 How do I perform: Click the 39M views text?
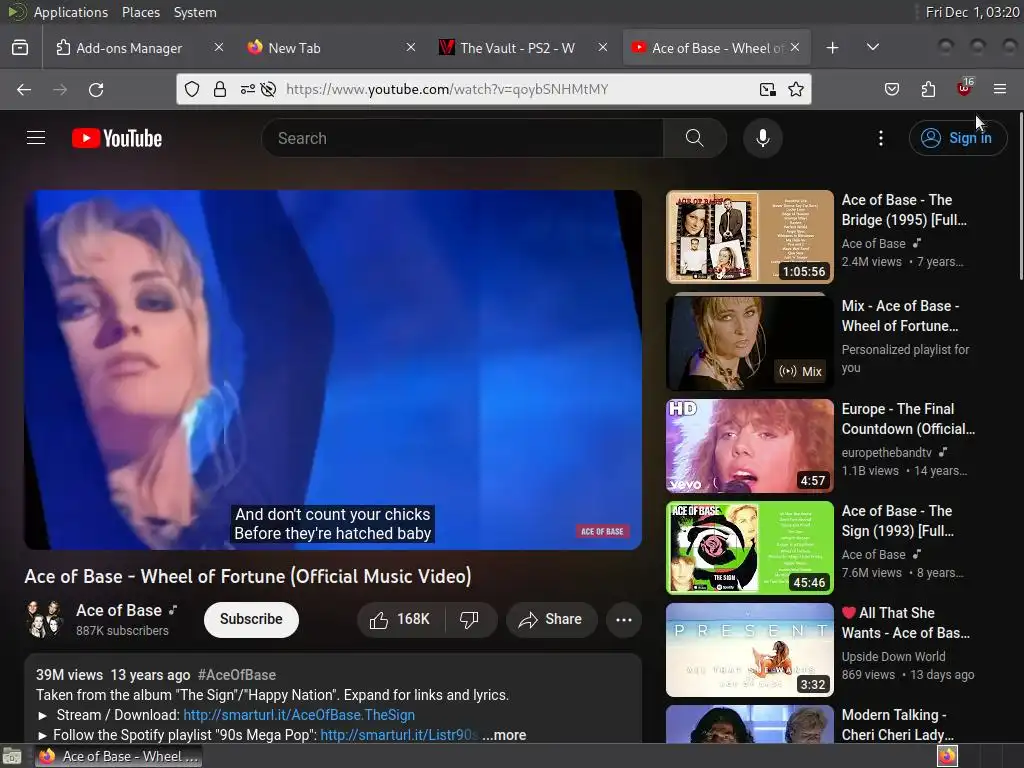pos(69,675)
